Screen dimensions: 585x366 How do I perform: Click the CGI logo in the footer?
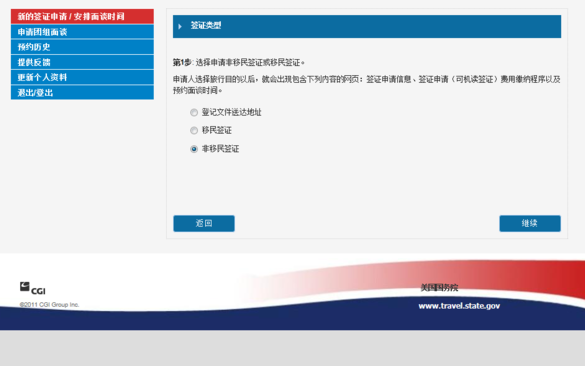[32, 288]
